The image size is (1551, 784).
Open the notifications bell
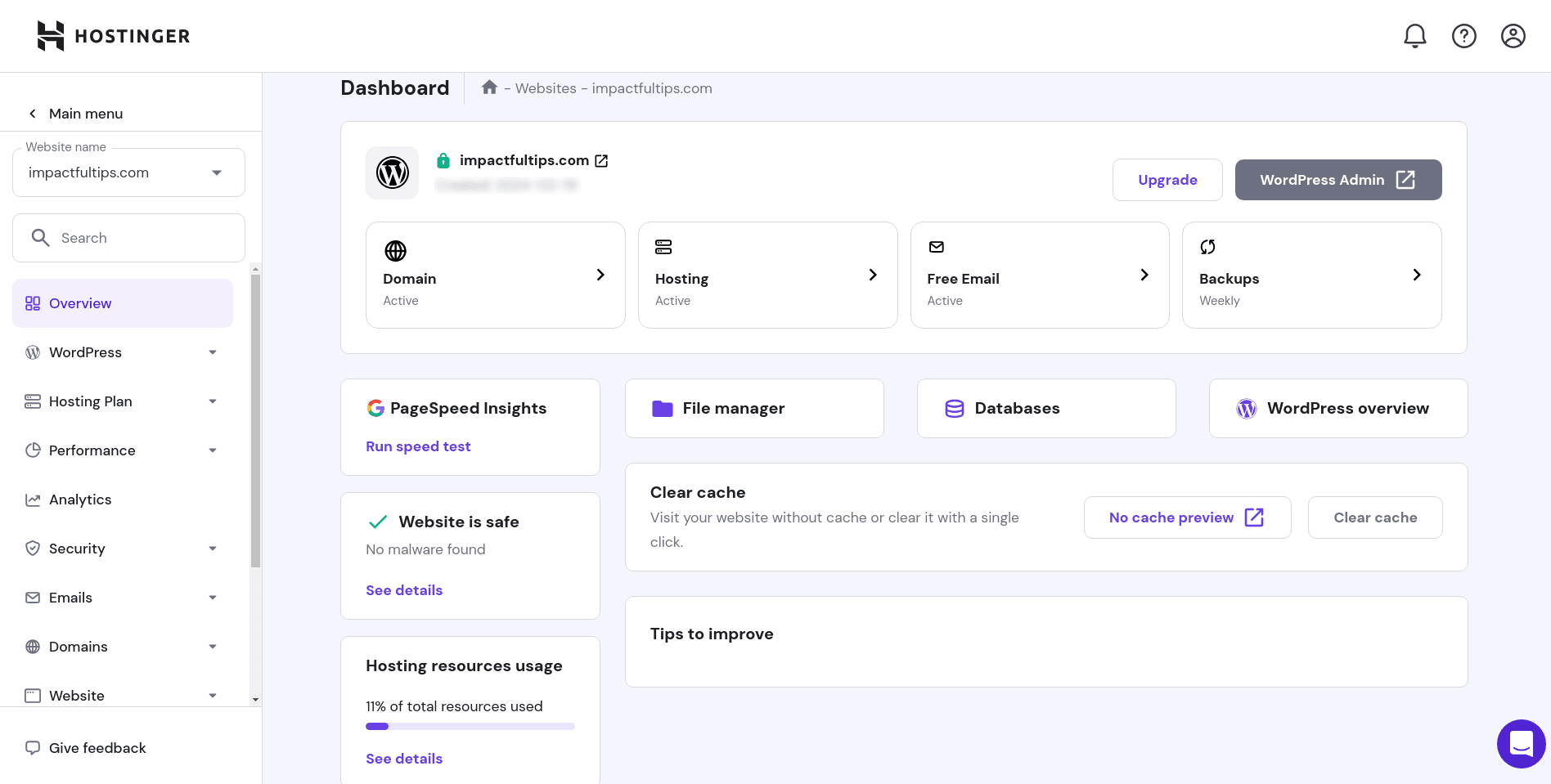(1415, 36)
